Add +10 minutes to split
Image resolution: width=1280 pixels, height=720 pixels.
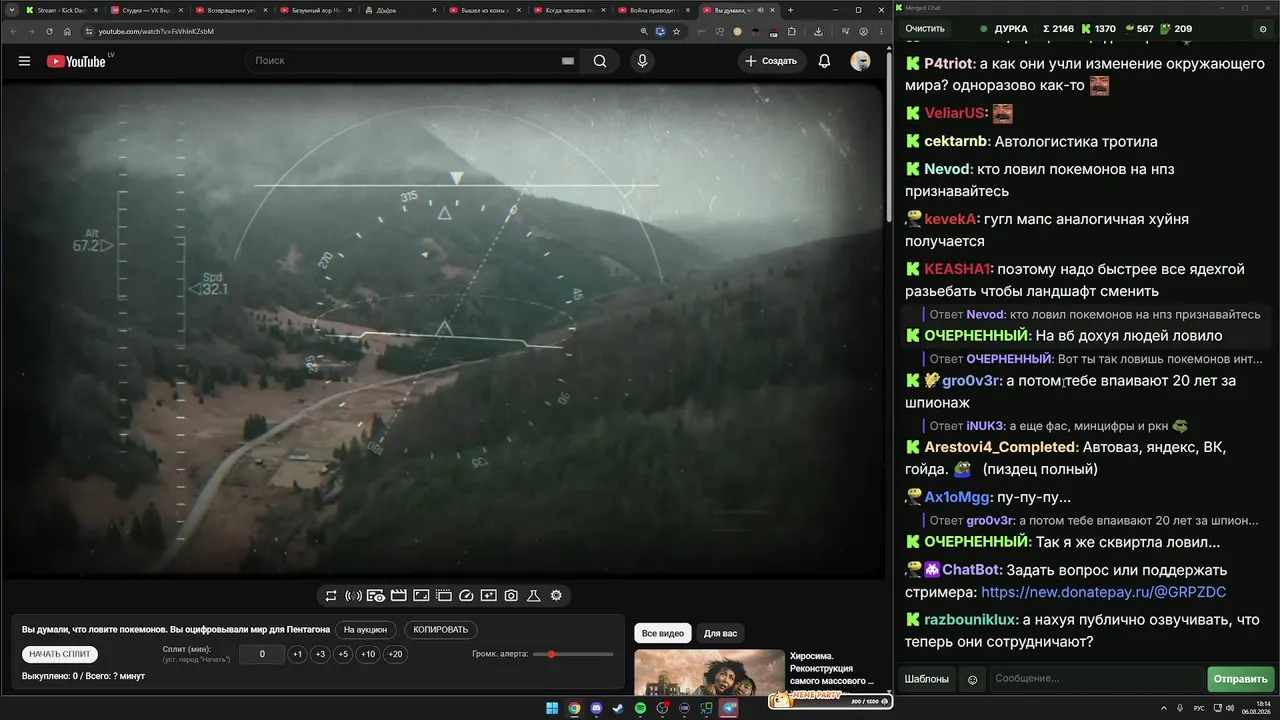tap(368, 654)
